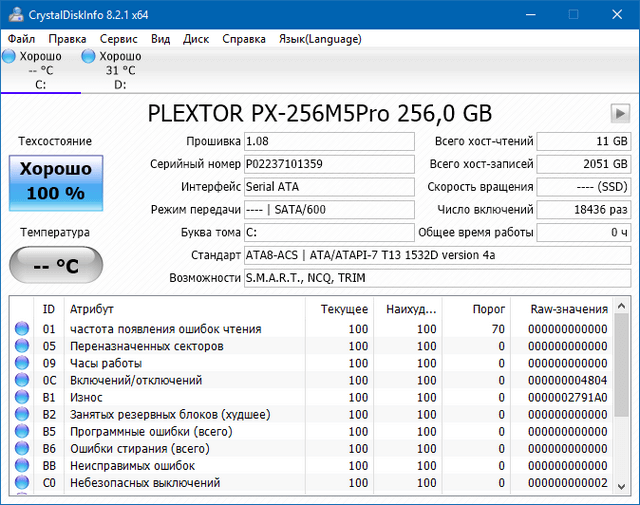
Task: Open the Диск menu
Action: [196, 39]
